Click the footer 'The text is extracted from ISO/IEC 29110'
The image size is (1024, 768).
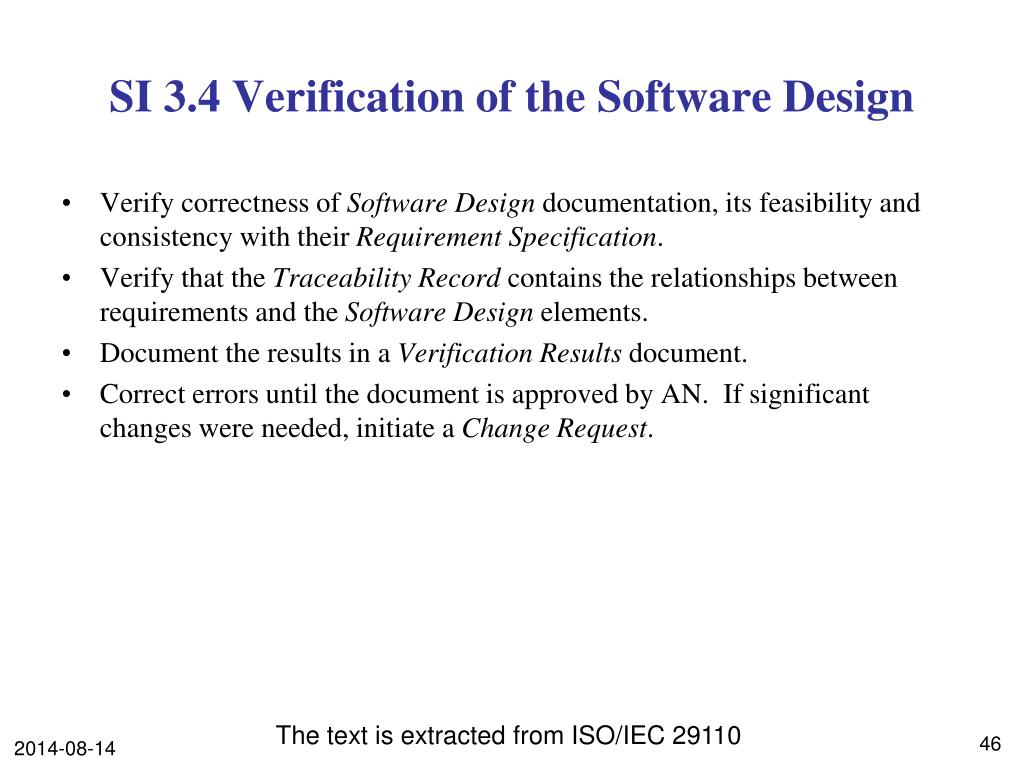(x=508, y=735)
